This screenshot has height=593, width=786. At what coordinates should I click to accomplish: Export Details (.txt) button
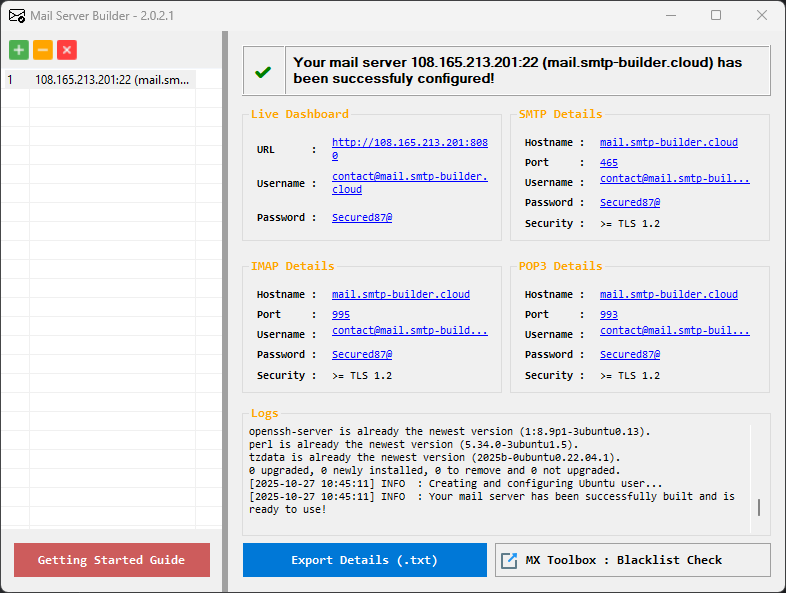coord(364,560)
